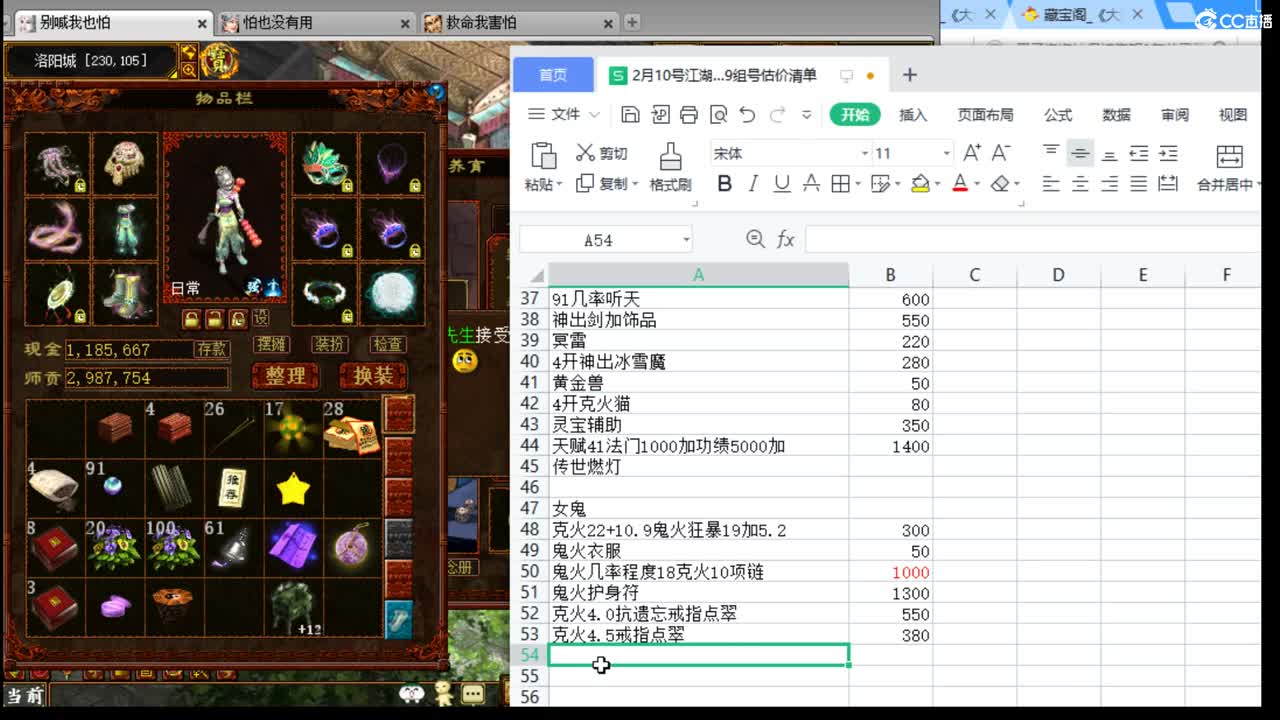Click the 整理 sort button in the inventory
This screenshot has width=1280, height=720.
tap(285, 376)
